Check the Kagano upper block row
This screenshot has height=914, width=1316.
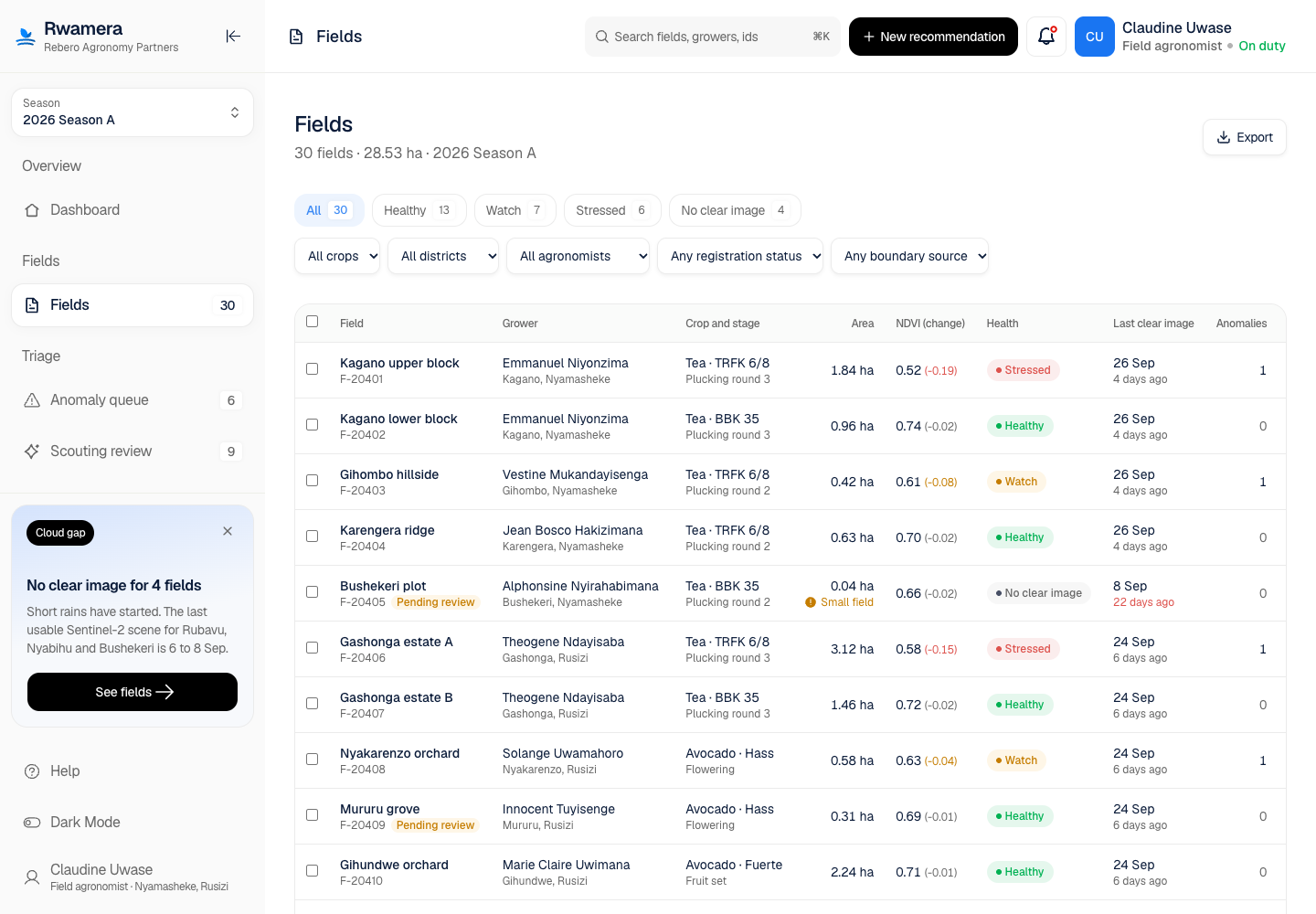pos(313,369)
